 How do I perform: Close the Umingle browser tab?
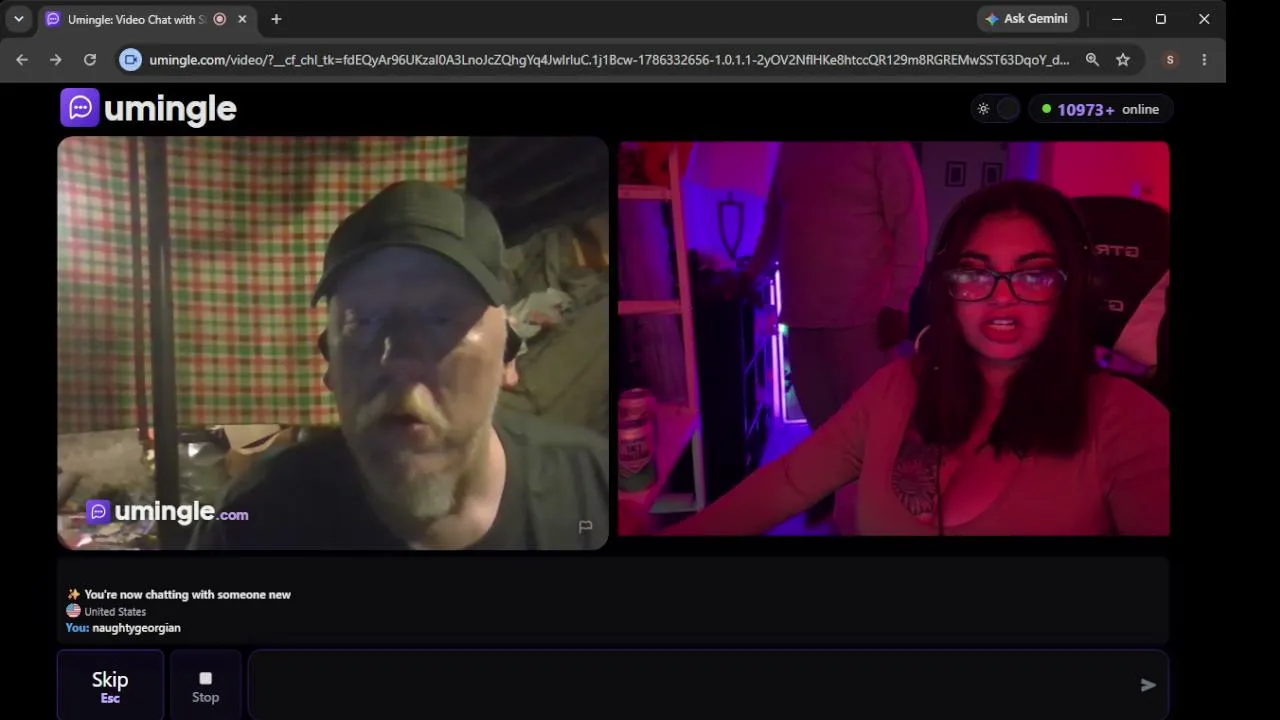pos(242,19)
